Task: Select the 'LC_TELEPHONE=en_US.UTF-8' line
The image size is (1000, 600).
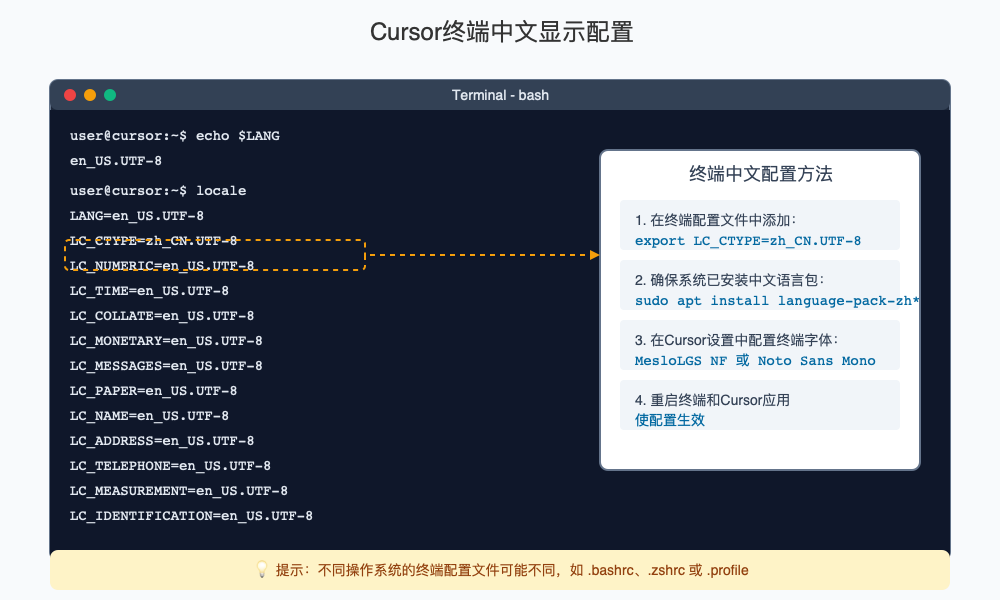Action: click(170, 465)
